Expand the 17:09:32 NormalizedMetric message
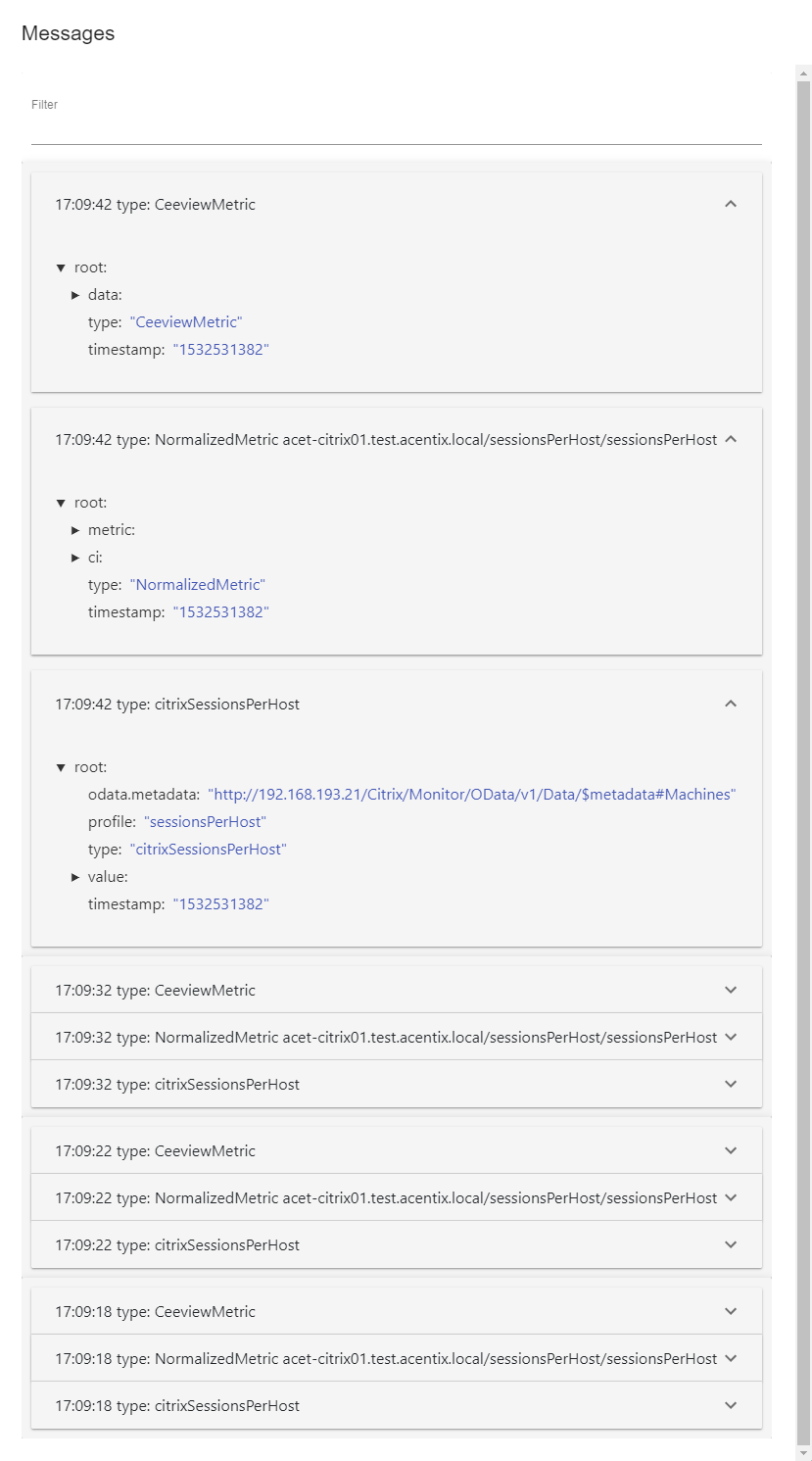The width and height of the screenshot is (812, 1461). coord(730,1037)
